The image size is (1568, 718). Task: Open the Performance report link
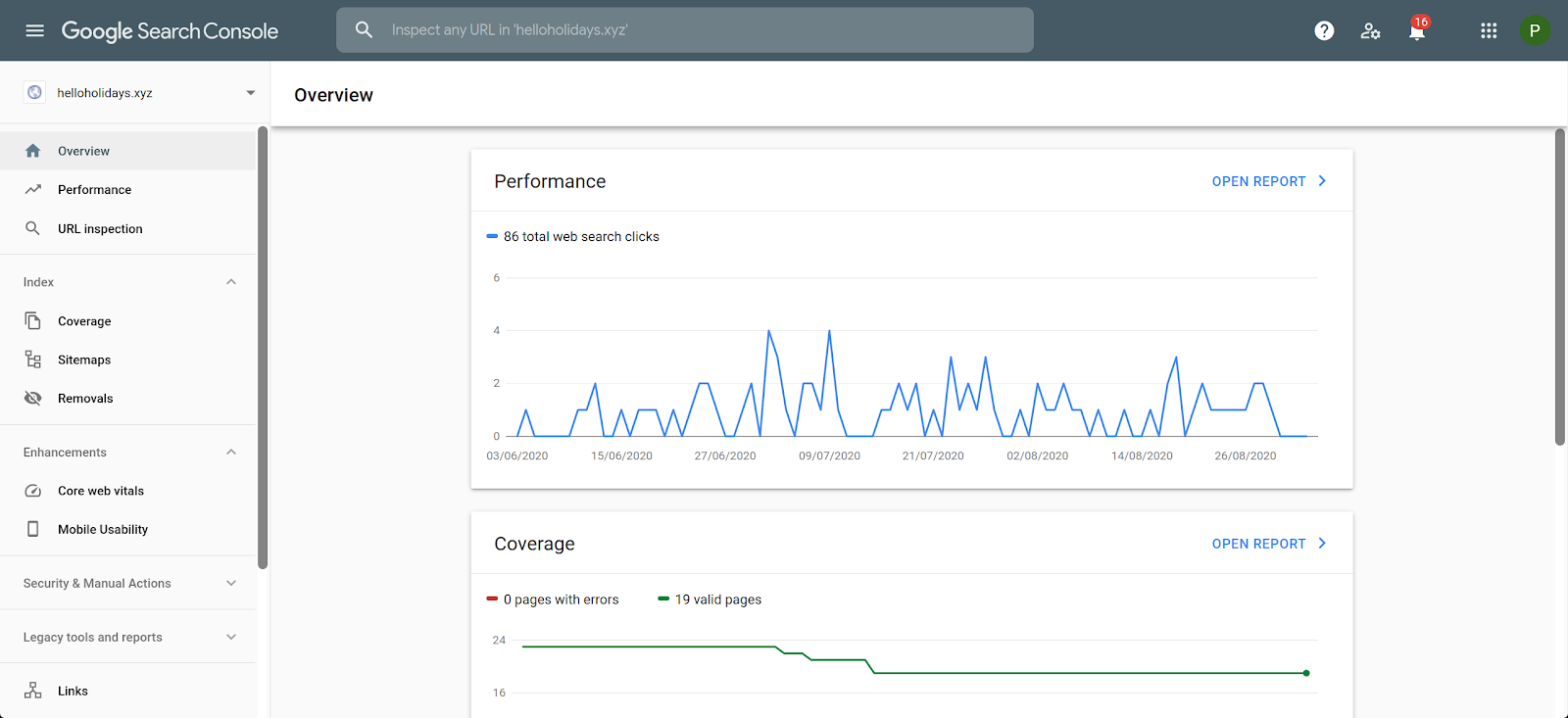tap(1269, 181)
